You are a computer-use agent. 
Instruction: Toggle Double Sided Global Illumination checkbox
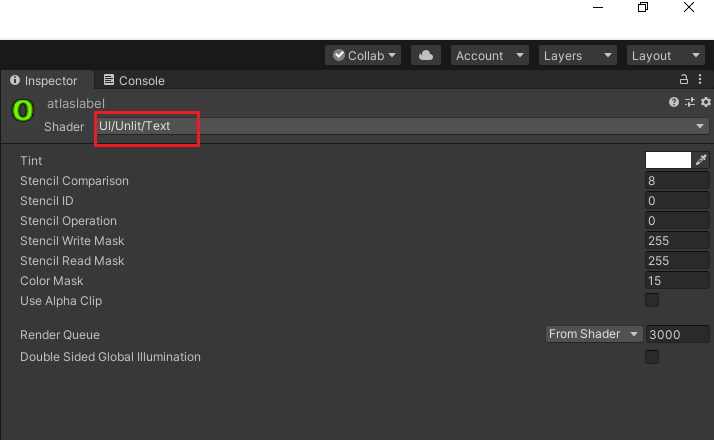[x=652, y=357]
